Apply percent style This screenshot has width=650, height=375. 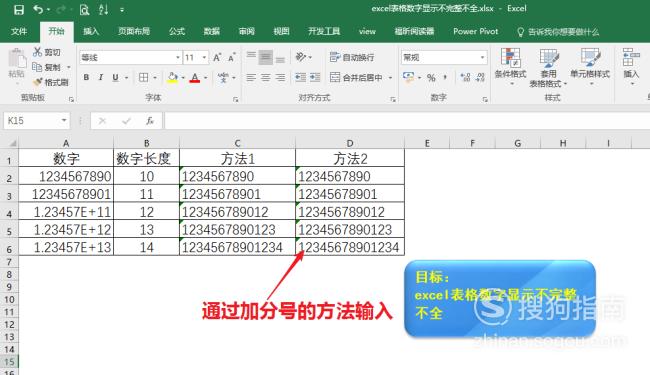431,77
